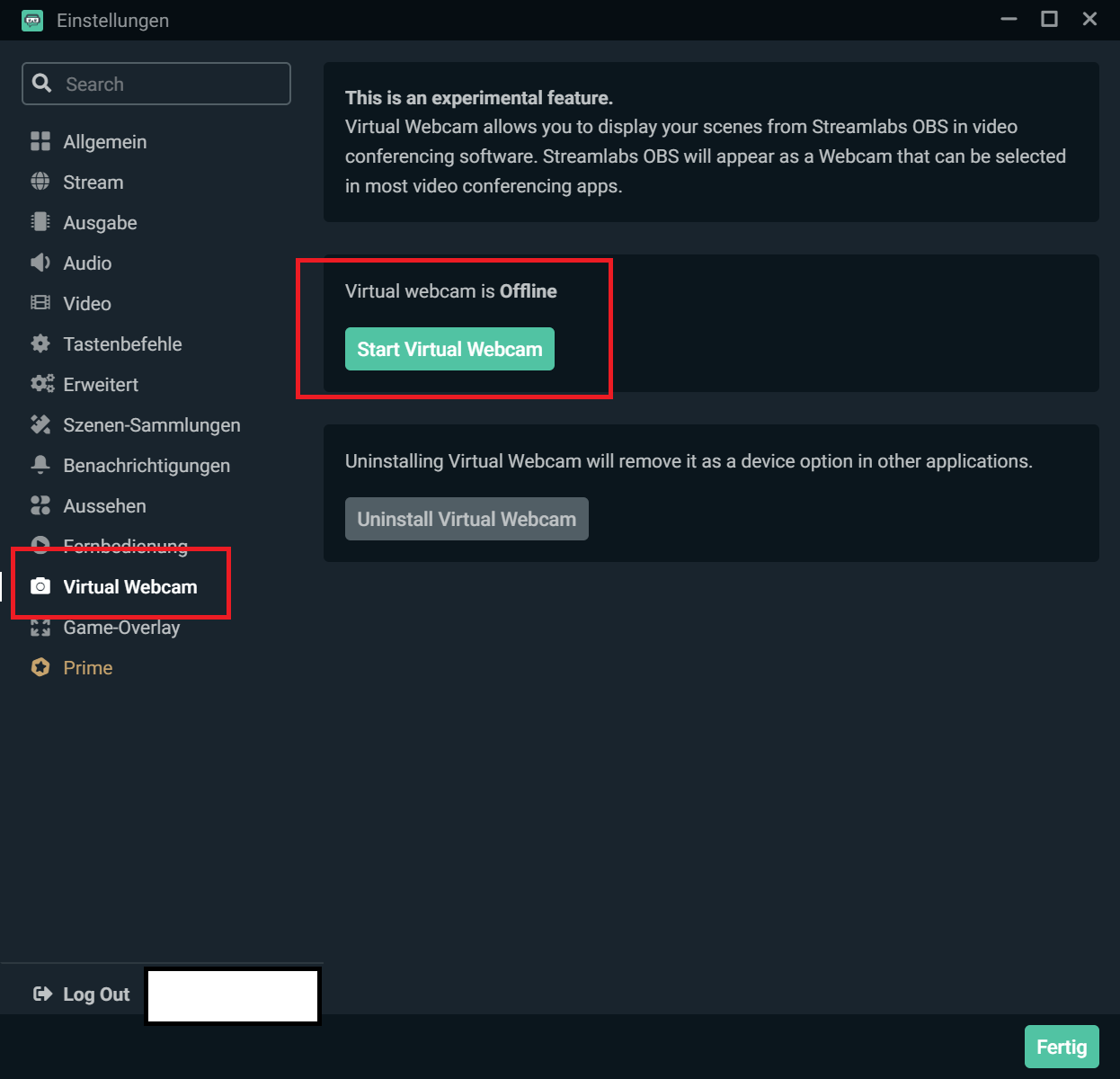Viewport: 1120px width, 1079px height.
Task: Maximize the Einstellungen window
Action: (x=1049, y=19)
